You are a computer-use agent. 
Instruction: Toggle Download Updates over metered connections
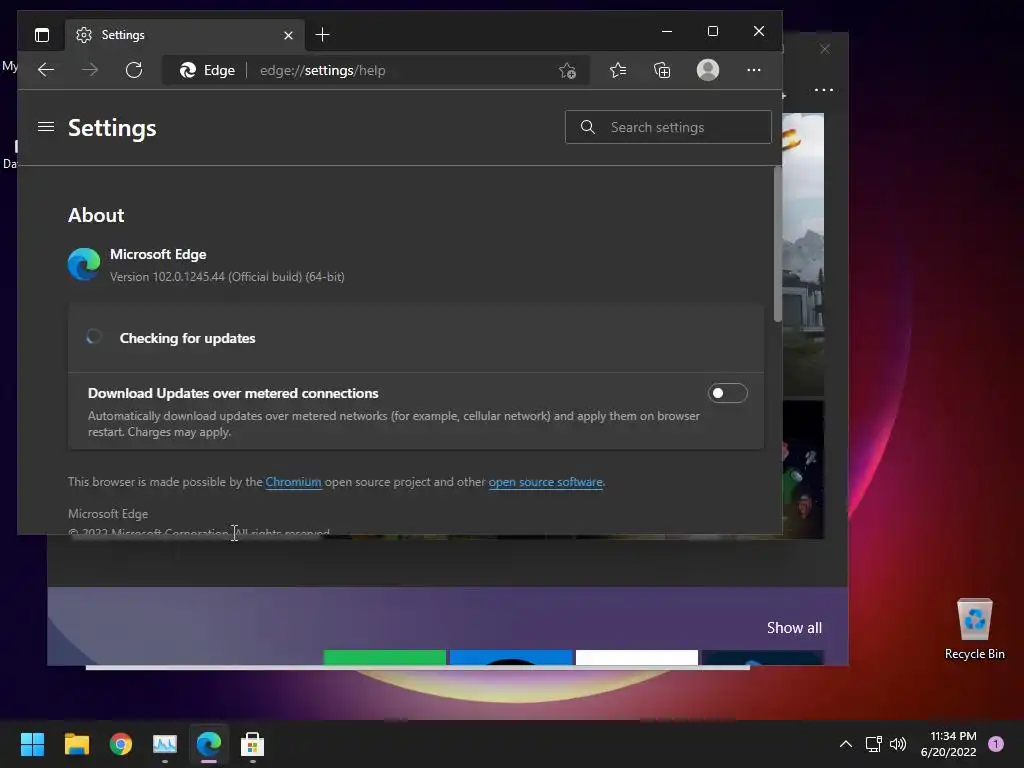pos(728,393)
